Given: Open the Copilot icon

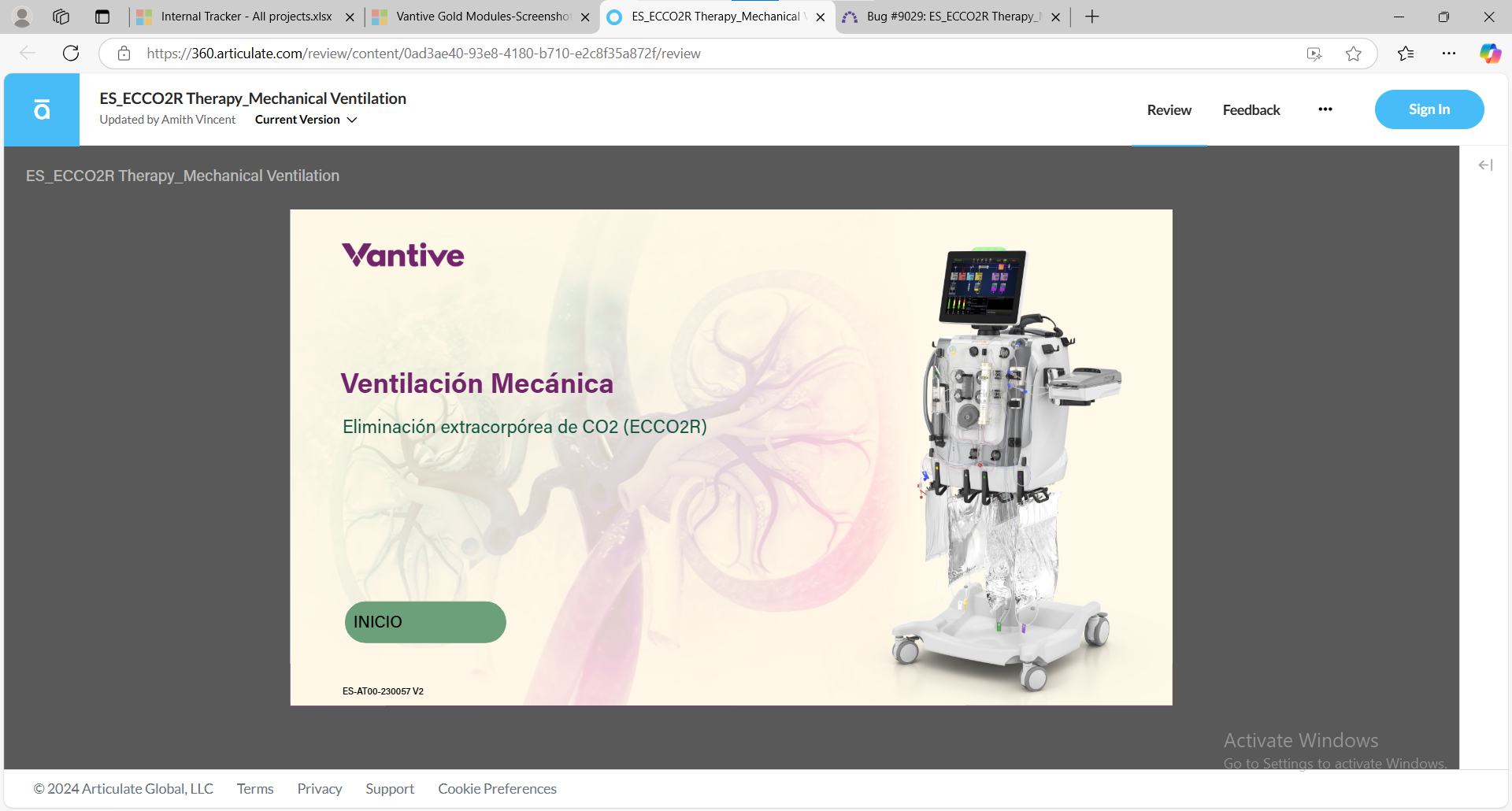Looking at the screenshot, I should [1490, 54].
